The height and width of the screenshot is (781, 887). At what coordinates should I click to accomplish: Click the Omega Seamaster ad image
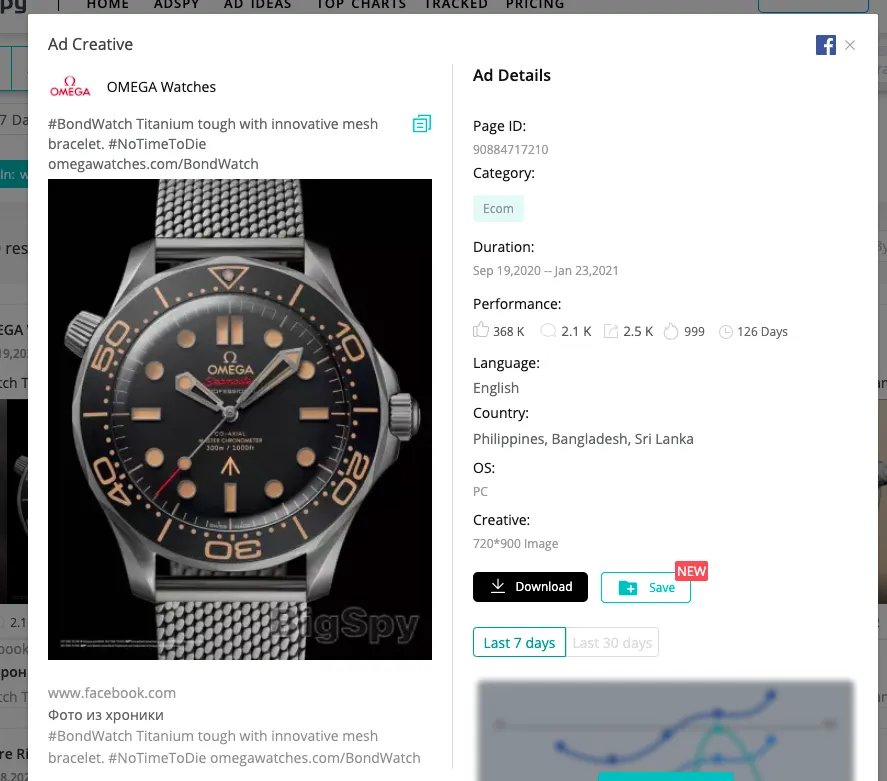pyautogui.click(x=240, y=420)
